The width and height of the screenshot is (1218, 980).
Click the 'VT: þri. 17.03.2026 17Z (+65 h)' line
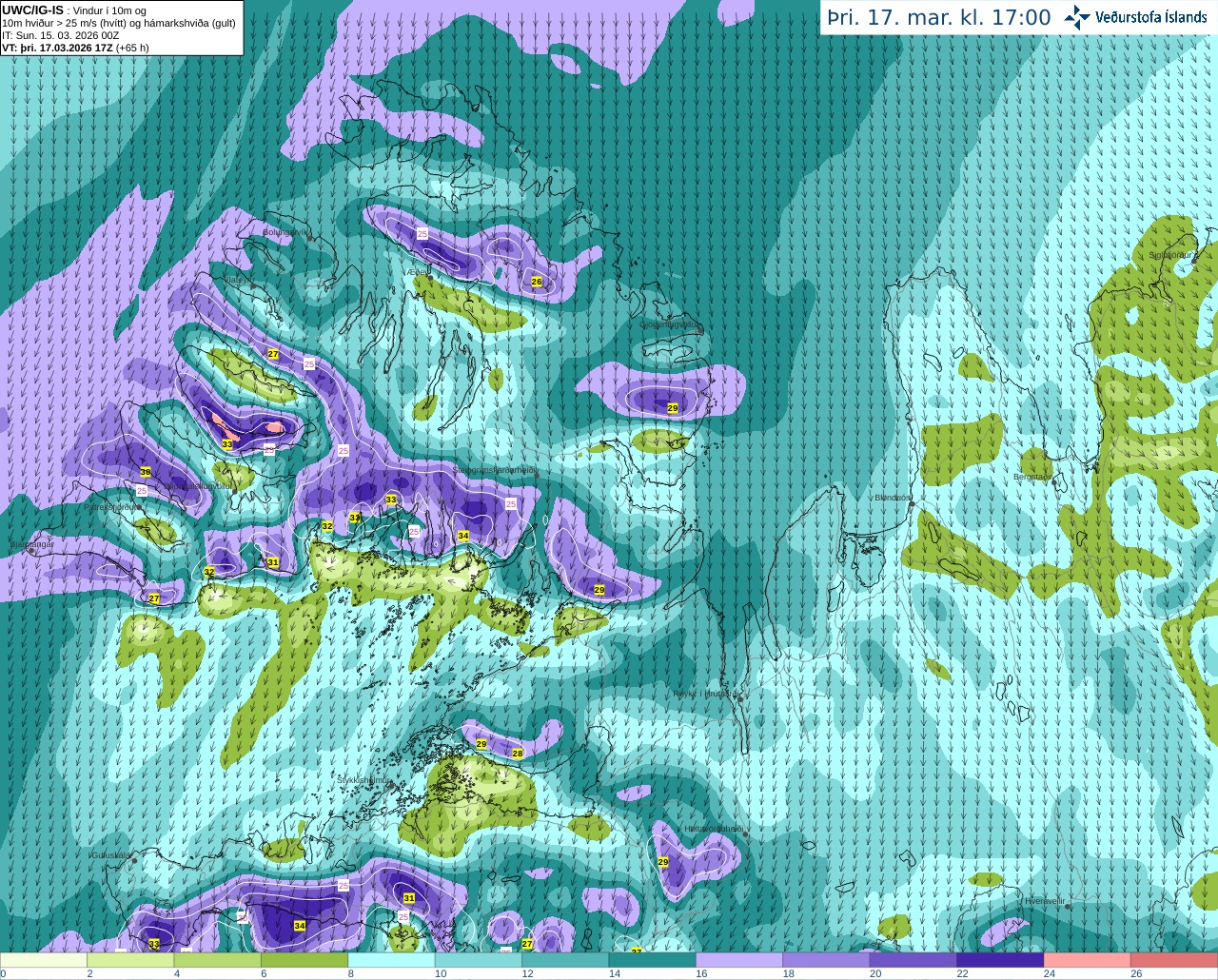tap(76, 47)
